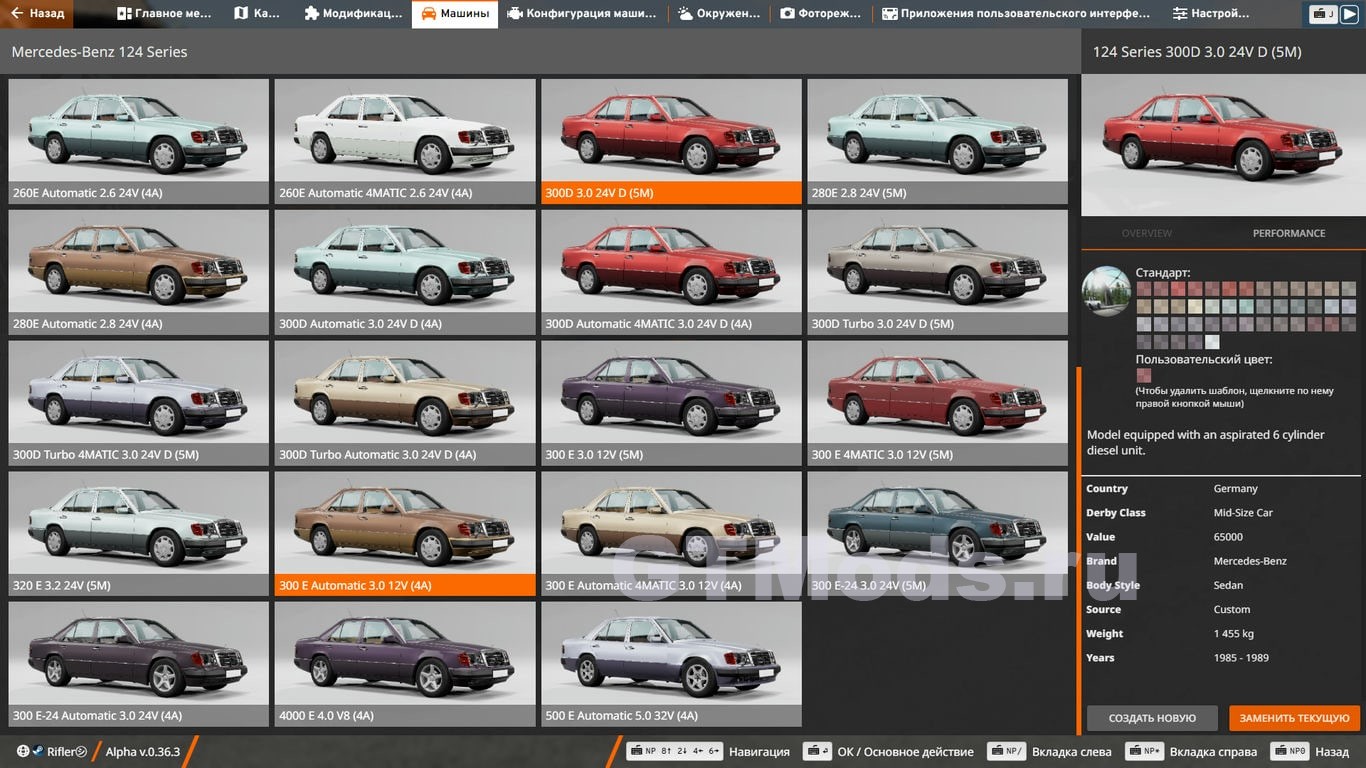Select 260E Automatic 2.6 24V (4A)
The image size is (1366, 768).
tap(139, 141)
